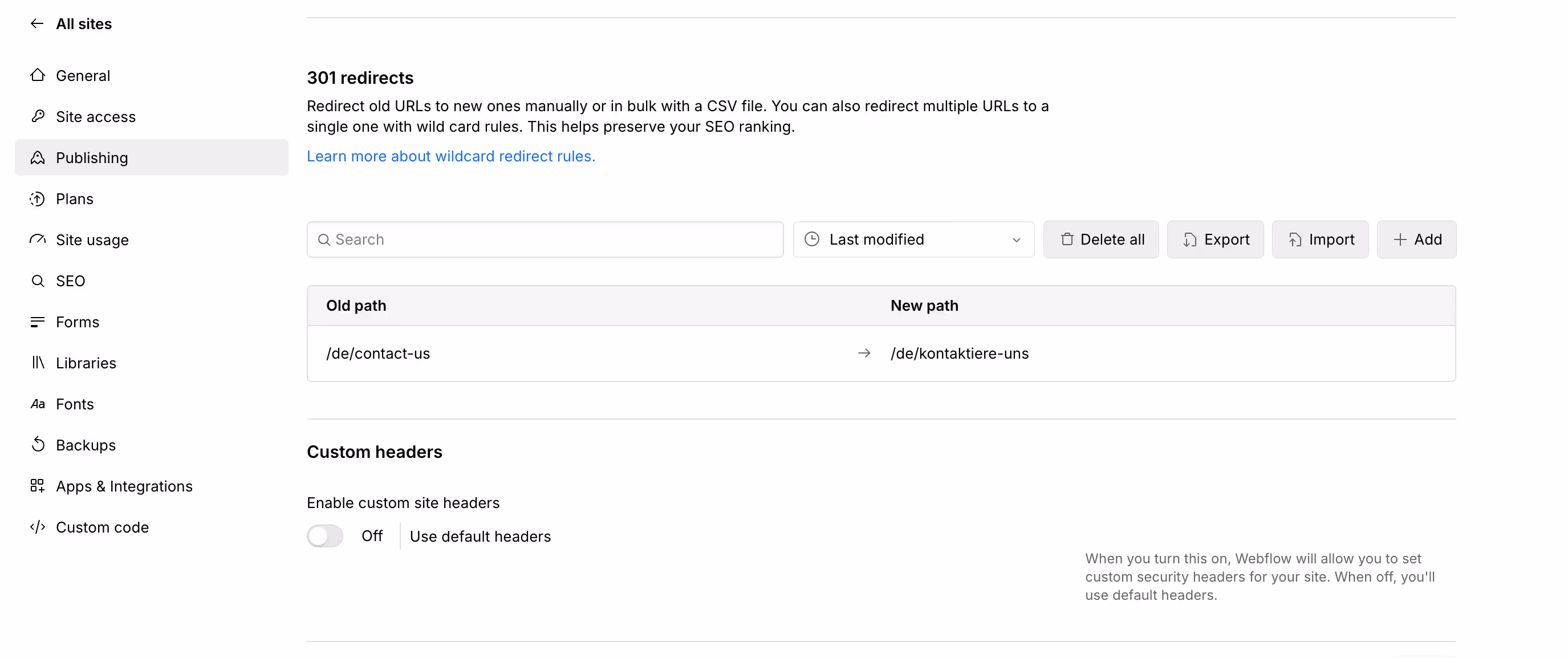
Task: Click the Delete all redirects button
Action: (1100, 240)
